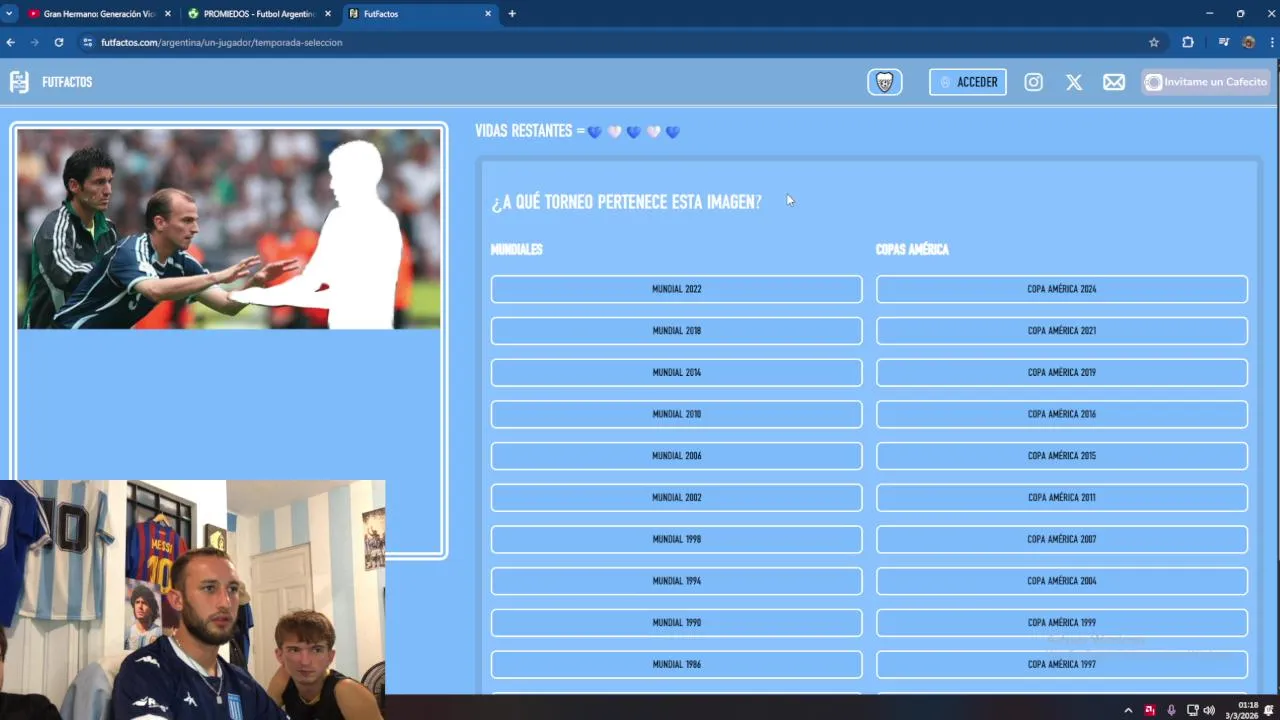The width and height of the screenshot is (1280, 720).
Task: Open new tab with plus icon
Action: (512, 14)
